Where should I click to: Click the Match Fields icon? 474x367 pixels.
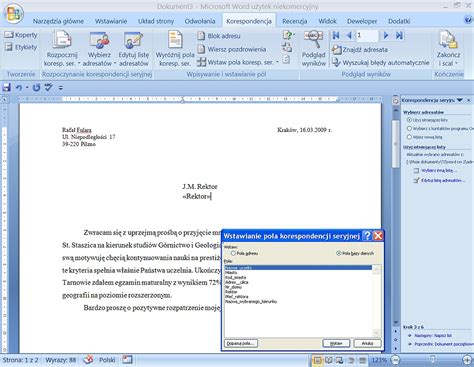click(287, 47)
